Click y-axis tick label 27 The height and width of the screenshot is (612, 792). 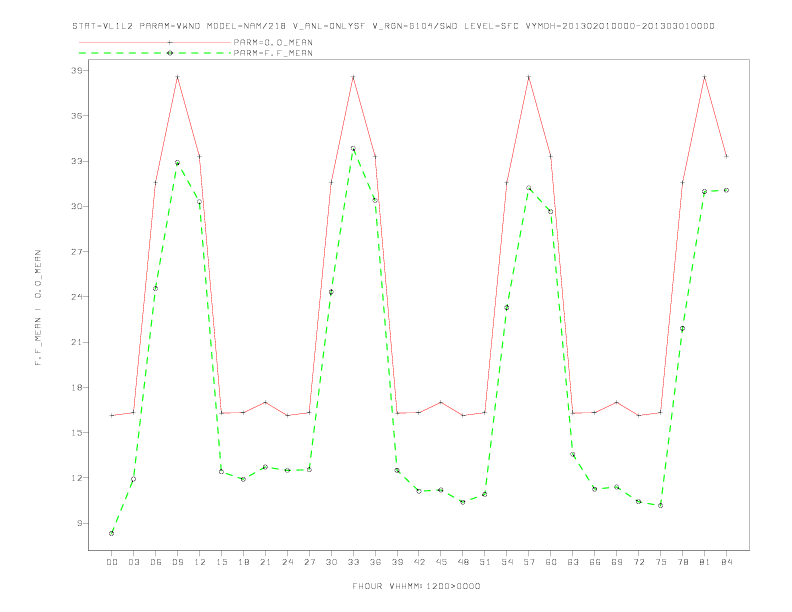pos(77,251)
